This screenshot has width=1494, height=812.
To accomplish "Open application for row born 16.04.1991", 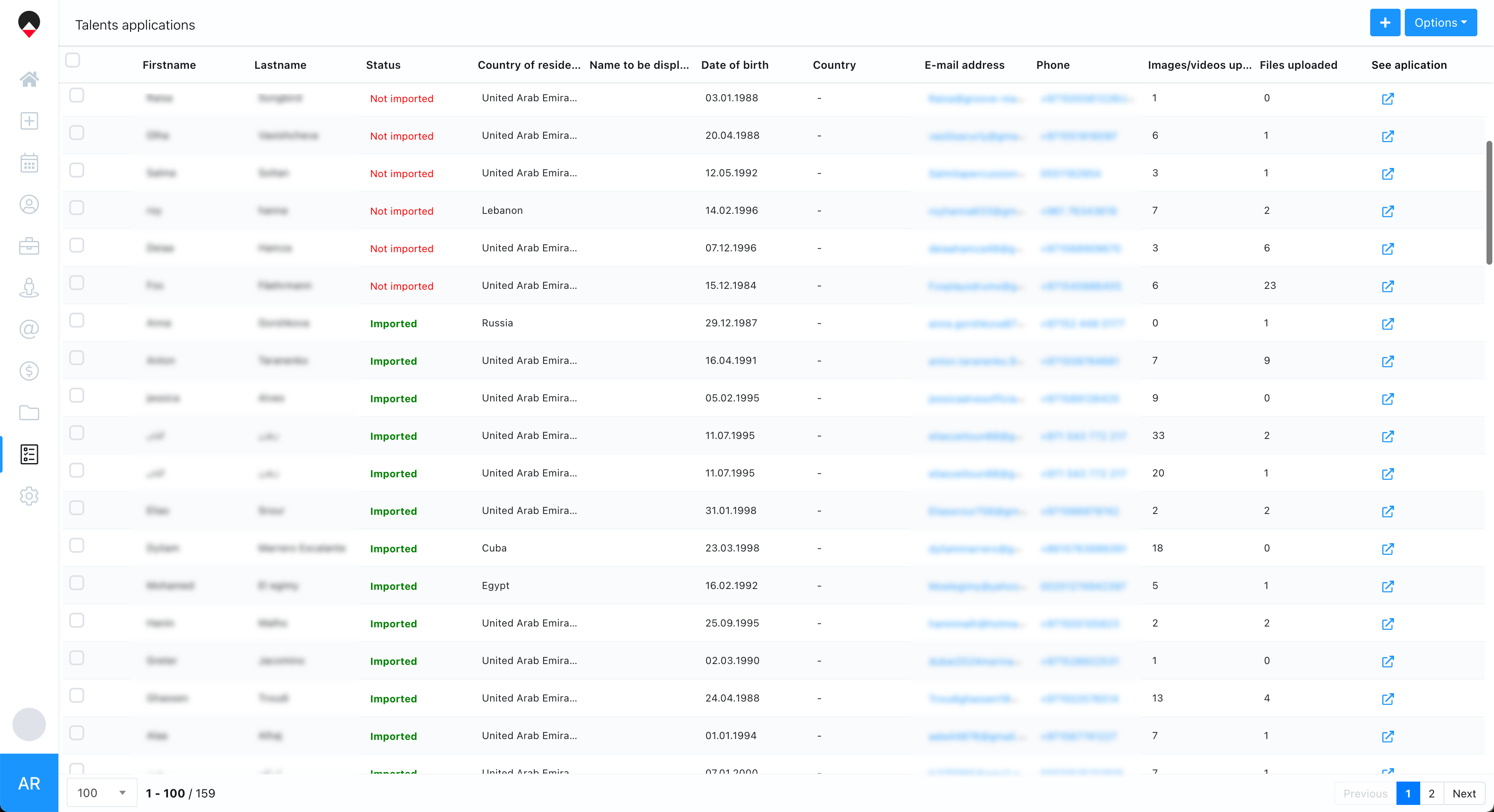I will (x=1387, y=361).
